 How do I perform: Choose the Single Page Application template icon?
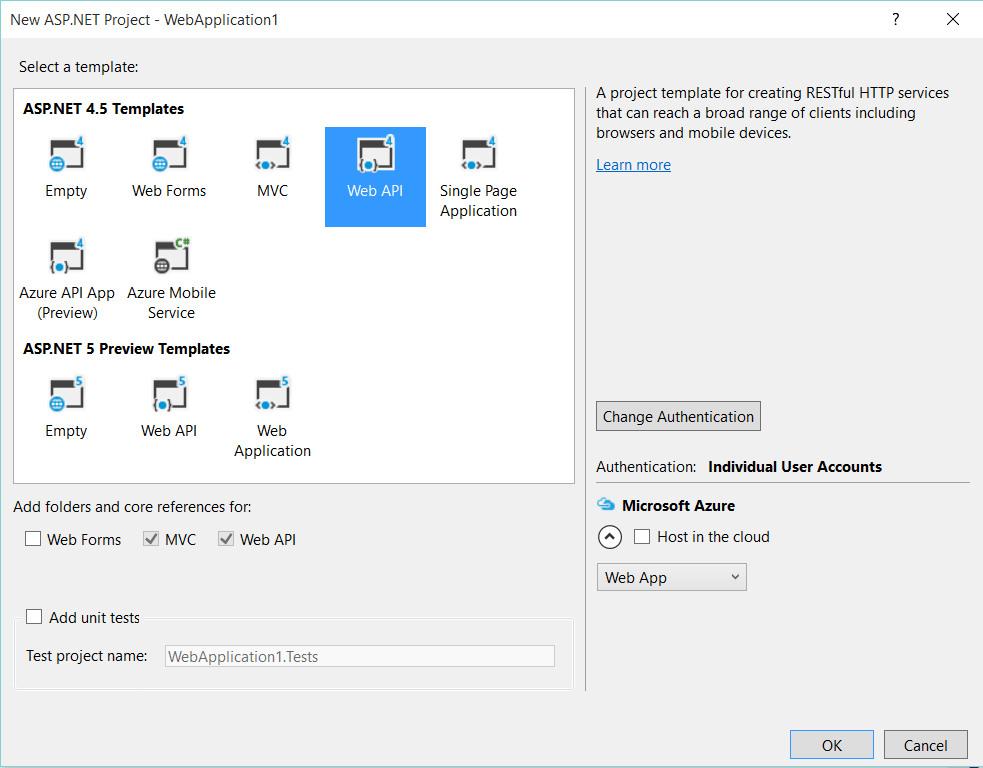(478, 154)
